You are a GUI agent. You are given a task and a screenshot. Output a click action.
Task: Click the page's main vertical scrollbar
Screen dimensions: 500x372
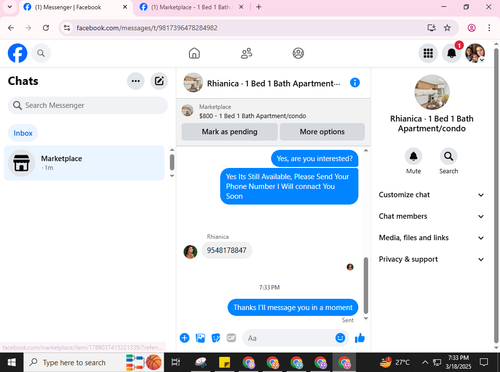click(496, 196)
